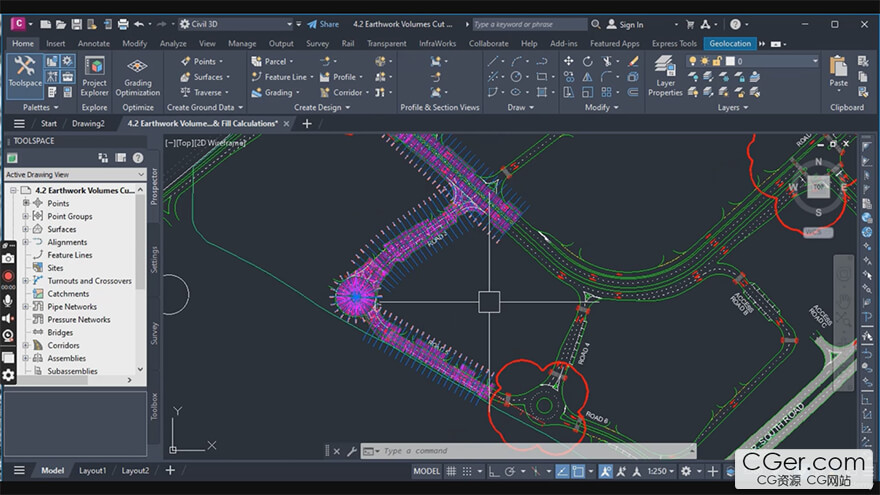Open Layer Properties manager
This screenshot has width=880, height=495.
pos(665,74)
